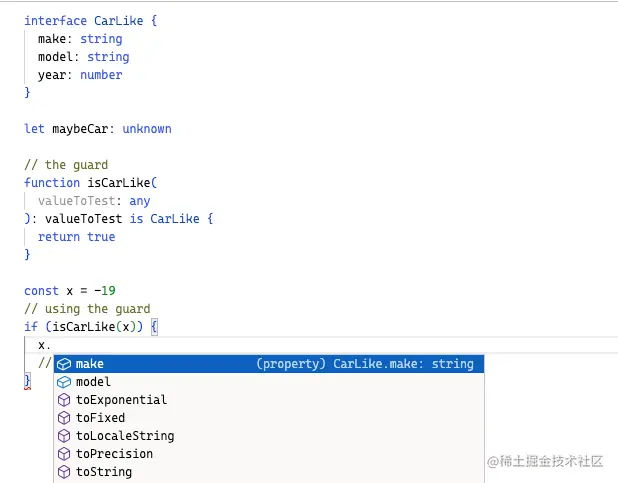Choose toLocaleString from the completion list
The width and height of the screenshot is (618, 483).
pyautogui.click(x=269, y=436)
